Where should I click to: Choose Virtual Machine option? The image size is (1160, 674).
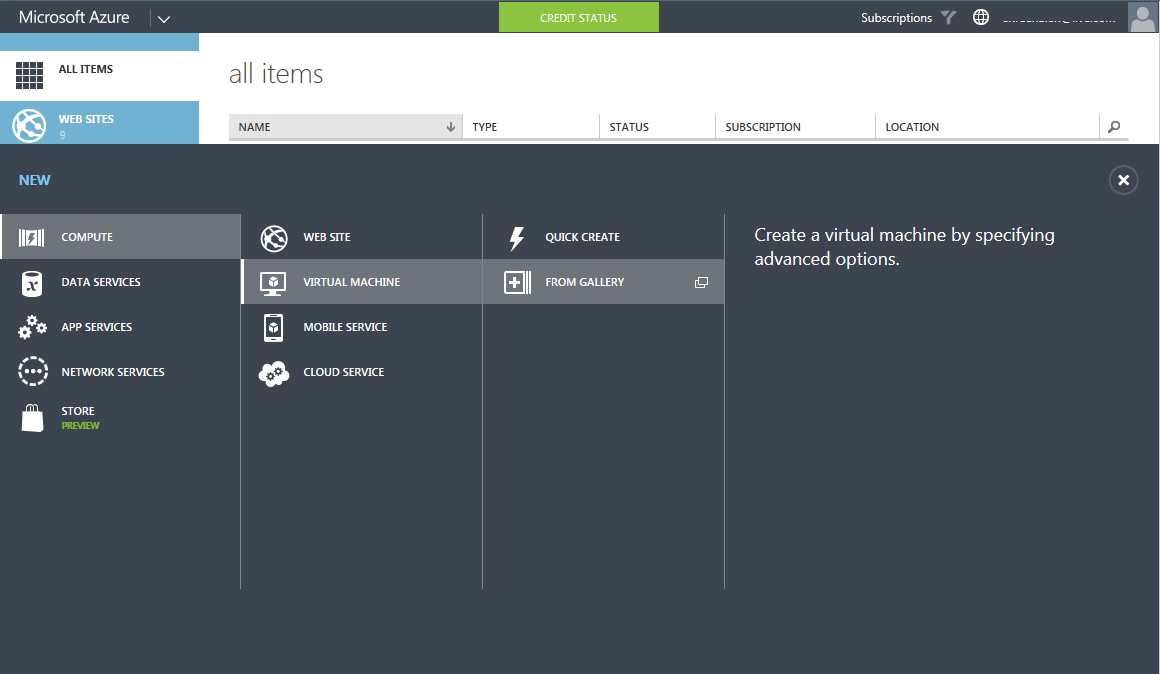pos(362,282)
